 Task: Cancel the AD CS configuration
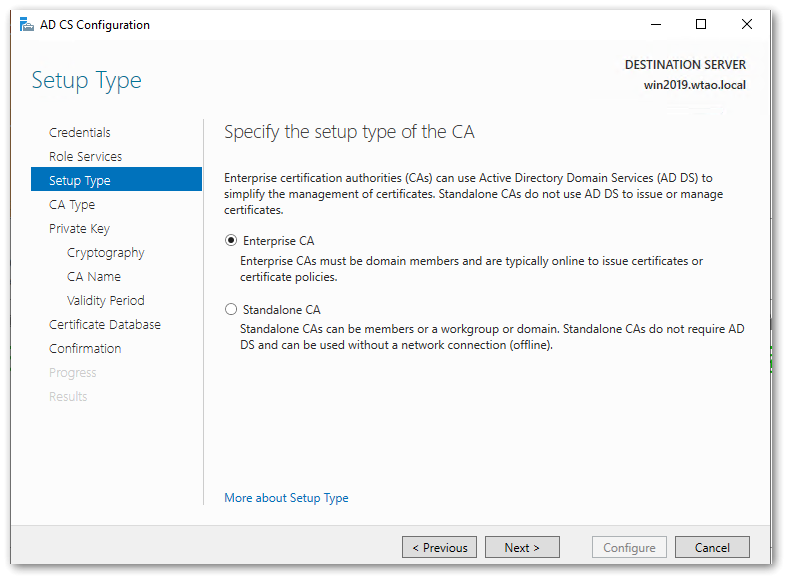pyautogui.click(x=712, y=547)
